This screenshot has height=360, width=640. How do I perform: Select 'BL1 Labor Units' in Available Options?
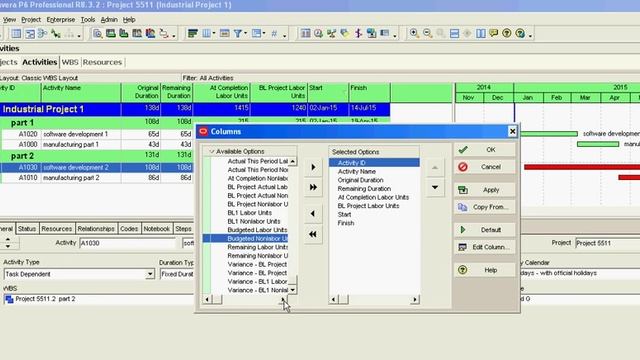pos(249,213)
